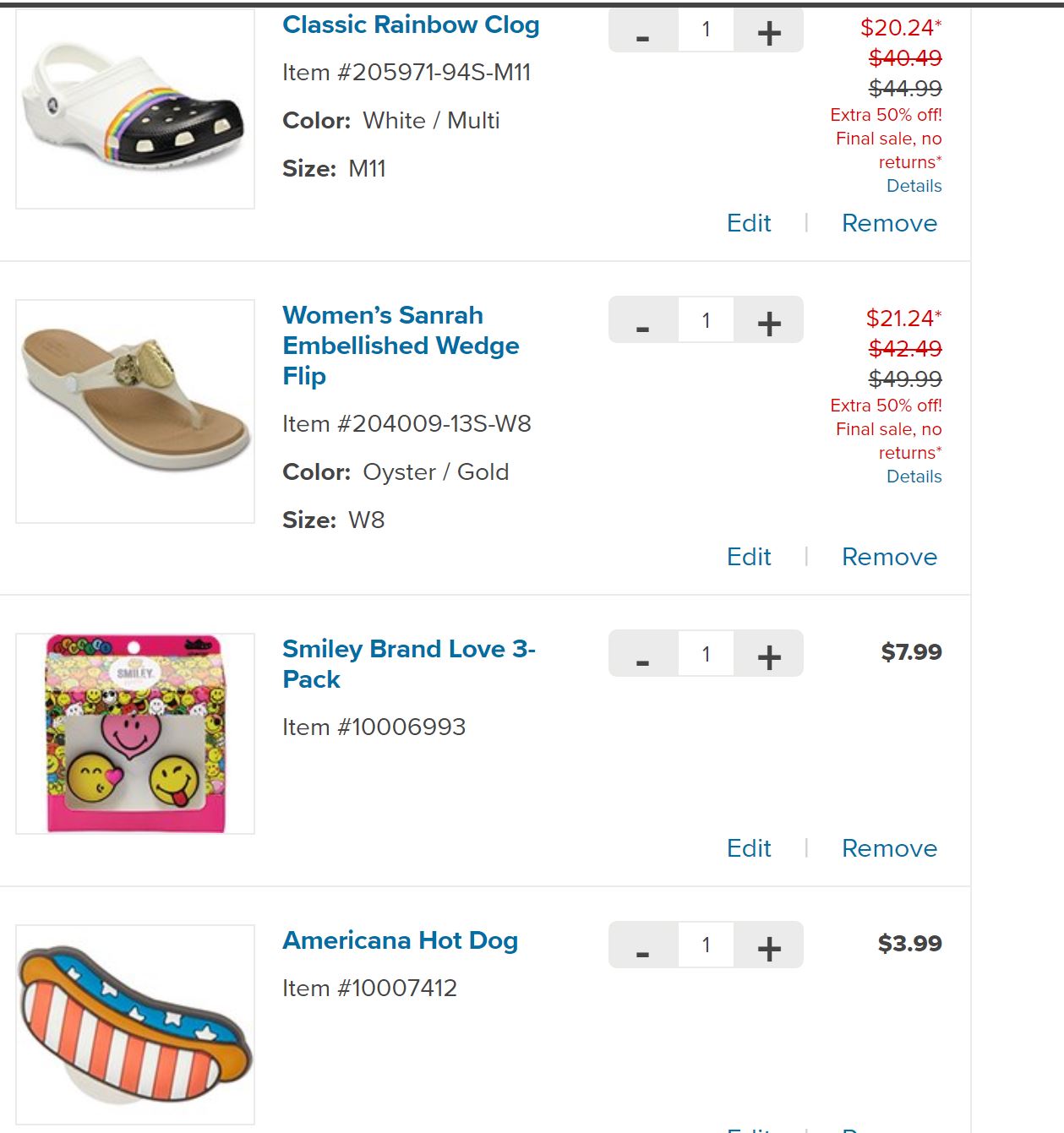
Task: Add one more Americana Hot Dog
Action: tap(768, 947)
